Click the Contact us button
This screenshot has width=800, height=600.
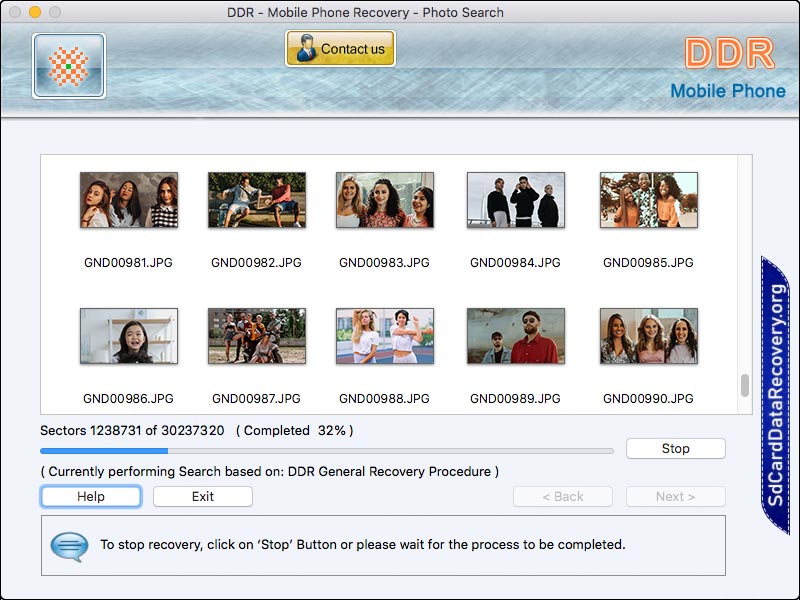[340, 48]
